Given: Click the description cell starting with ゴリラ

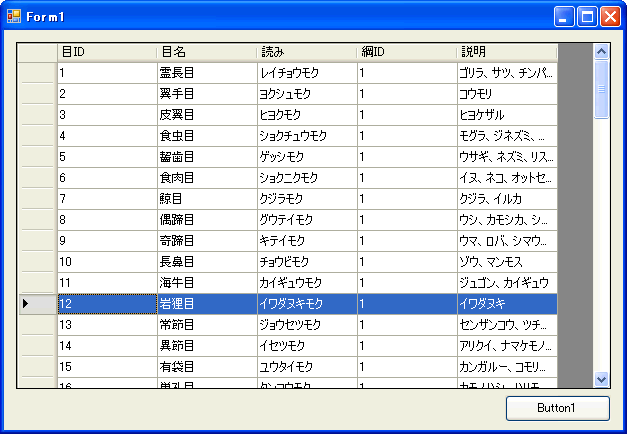Looking at the screenshot, I should (x=507, y=73).
